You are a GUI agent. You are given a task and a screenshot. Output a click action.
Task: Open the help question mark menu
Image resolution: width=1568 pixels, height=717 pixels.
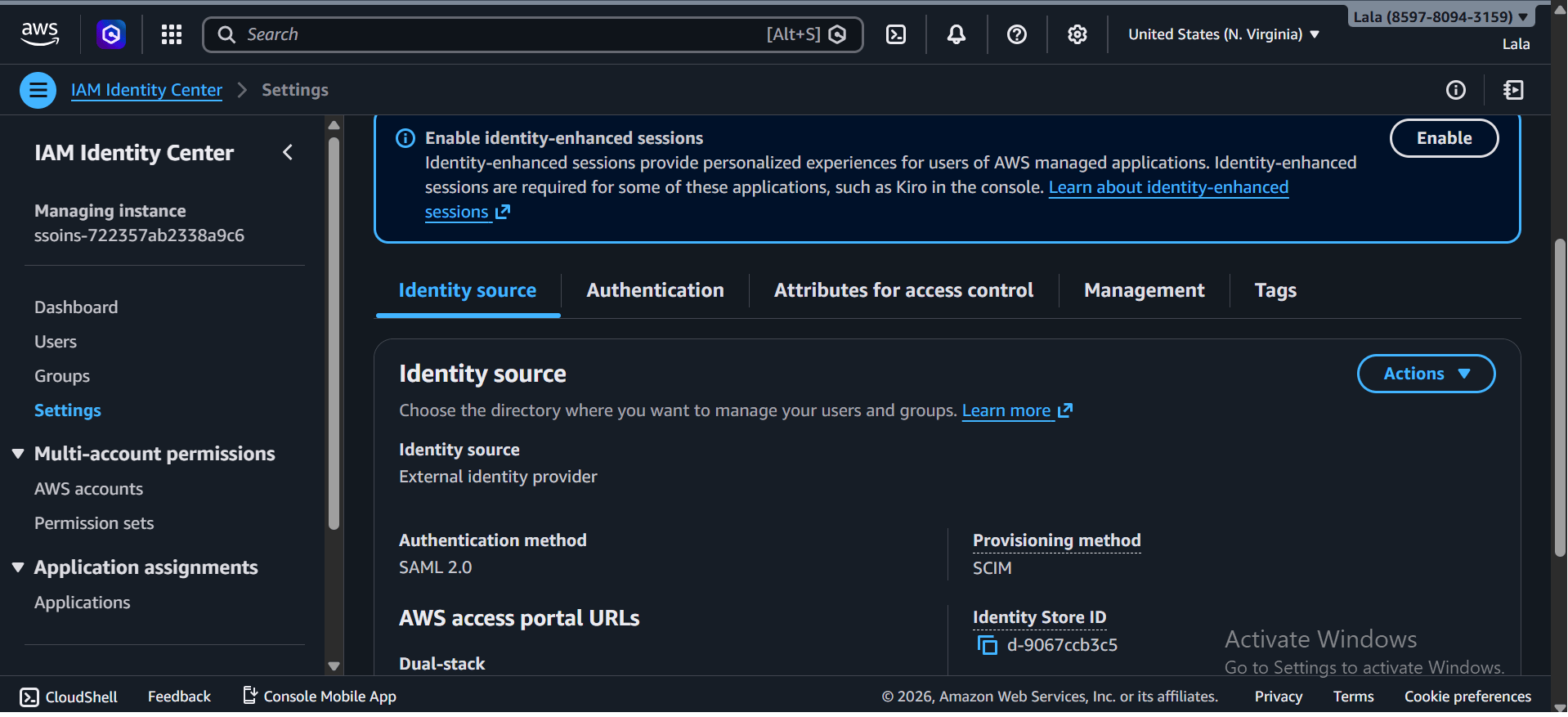pyautogui.click(x=1017, y=34)
